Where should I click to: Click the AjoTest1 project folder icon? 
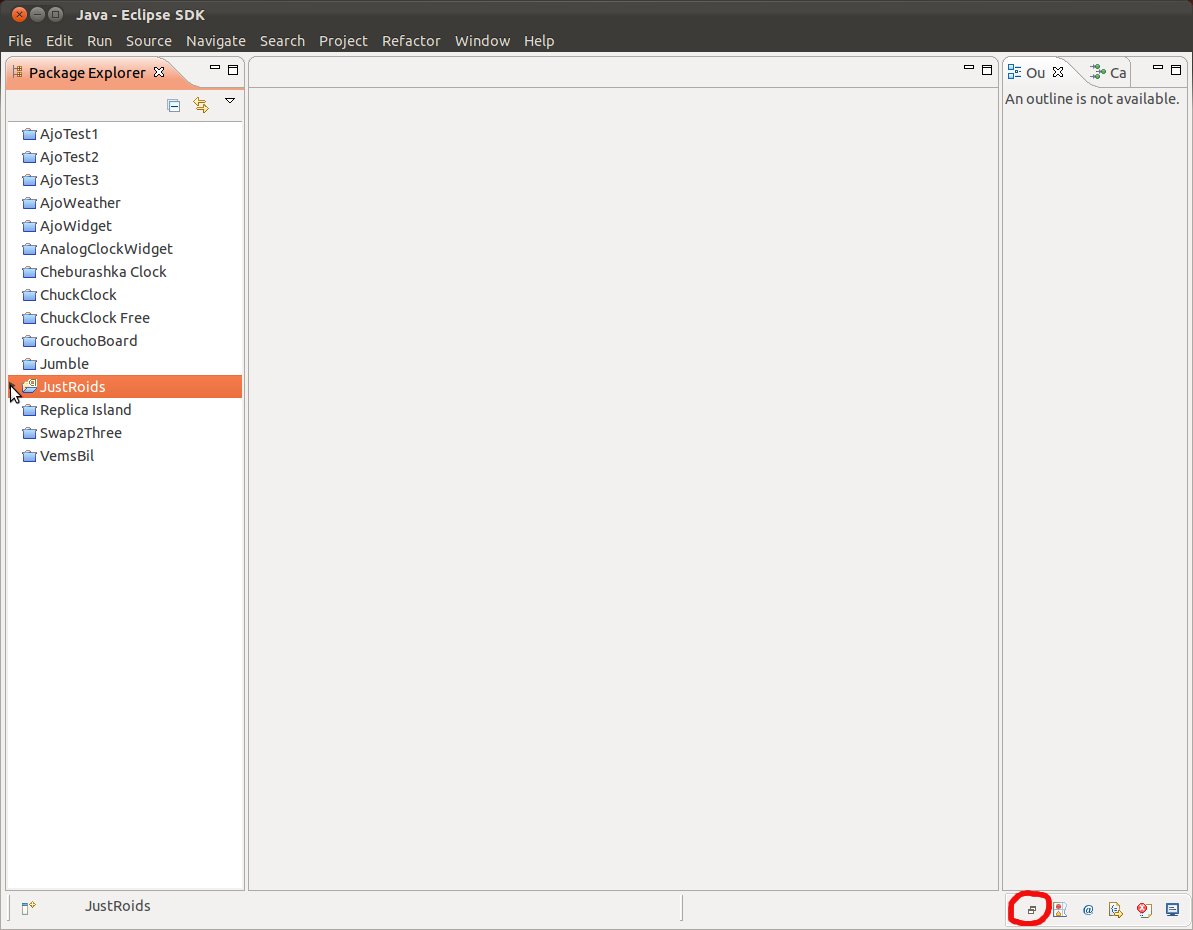(x=30, y=134)
